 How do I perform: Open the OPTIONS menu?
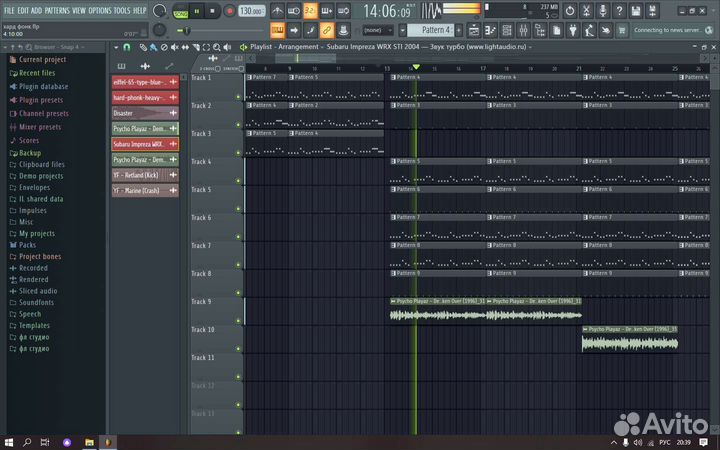pyautogui.click(x=100, y=10)
